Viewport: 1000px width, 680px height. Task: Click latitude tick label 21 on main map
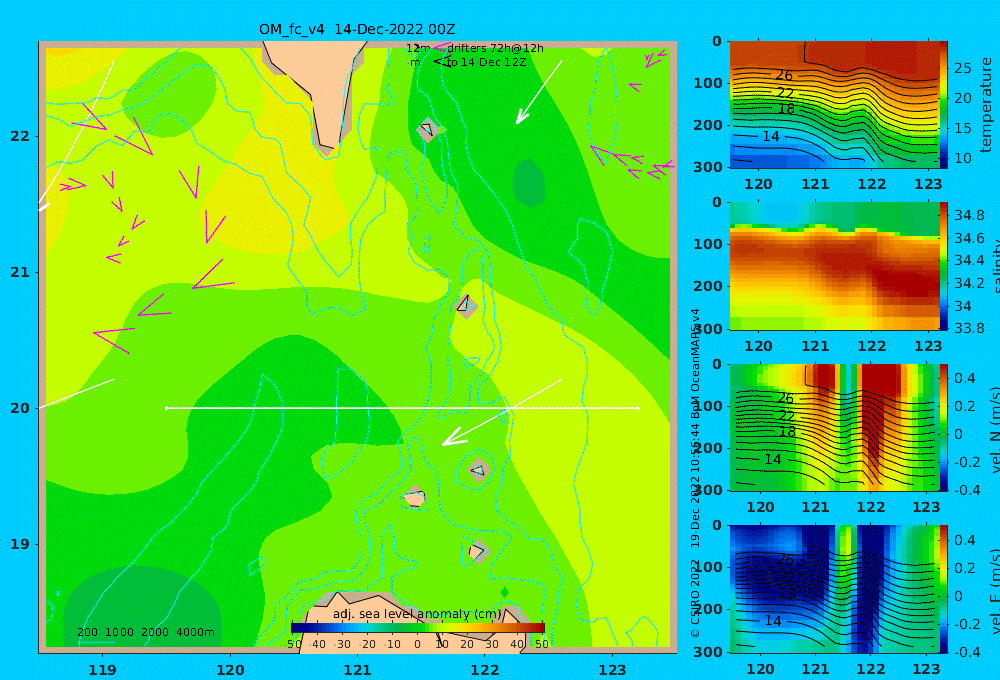(x=20, y=272)
